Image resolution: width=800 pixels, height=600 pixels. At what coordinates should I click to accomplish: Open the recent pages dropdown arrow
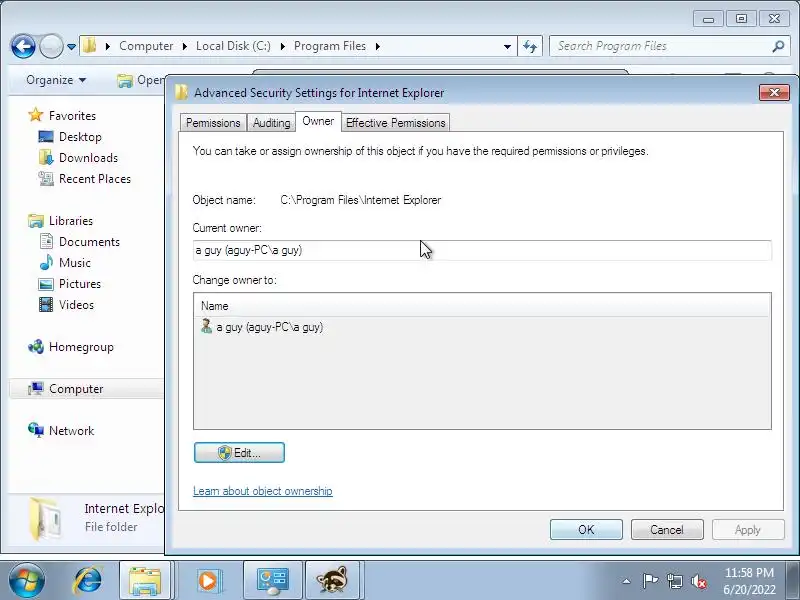(x=71, y=47)
